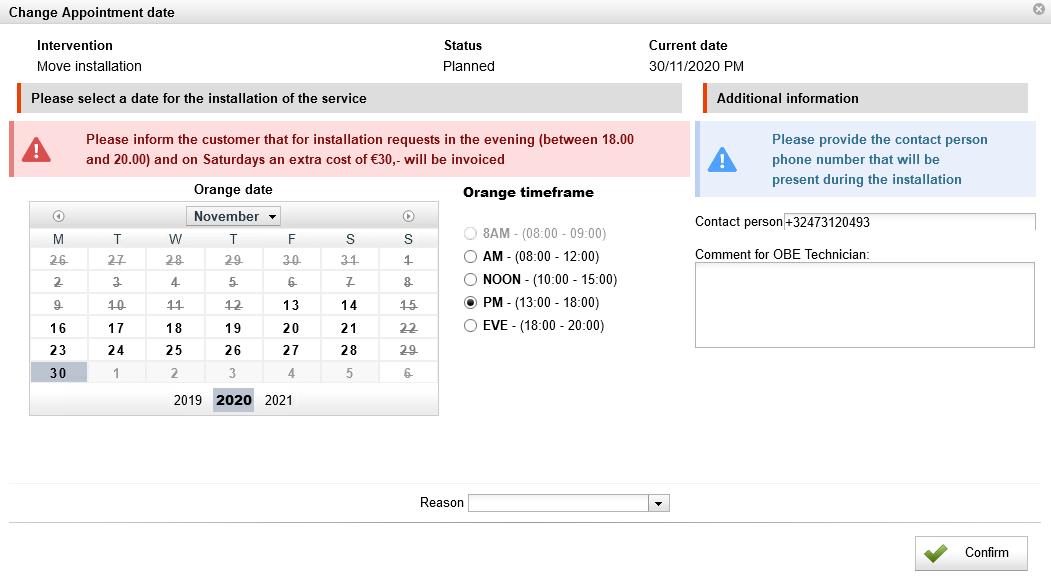Go to next month in calendar

point(408,216)
